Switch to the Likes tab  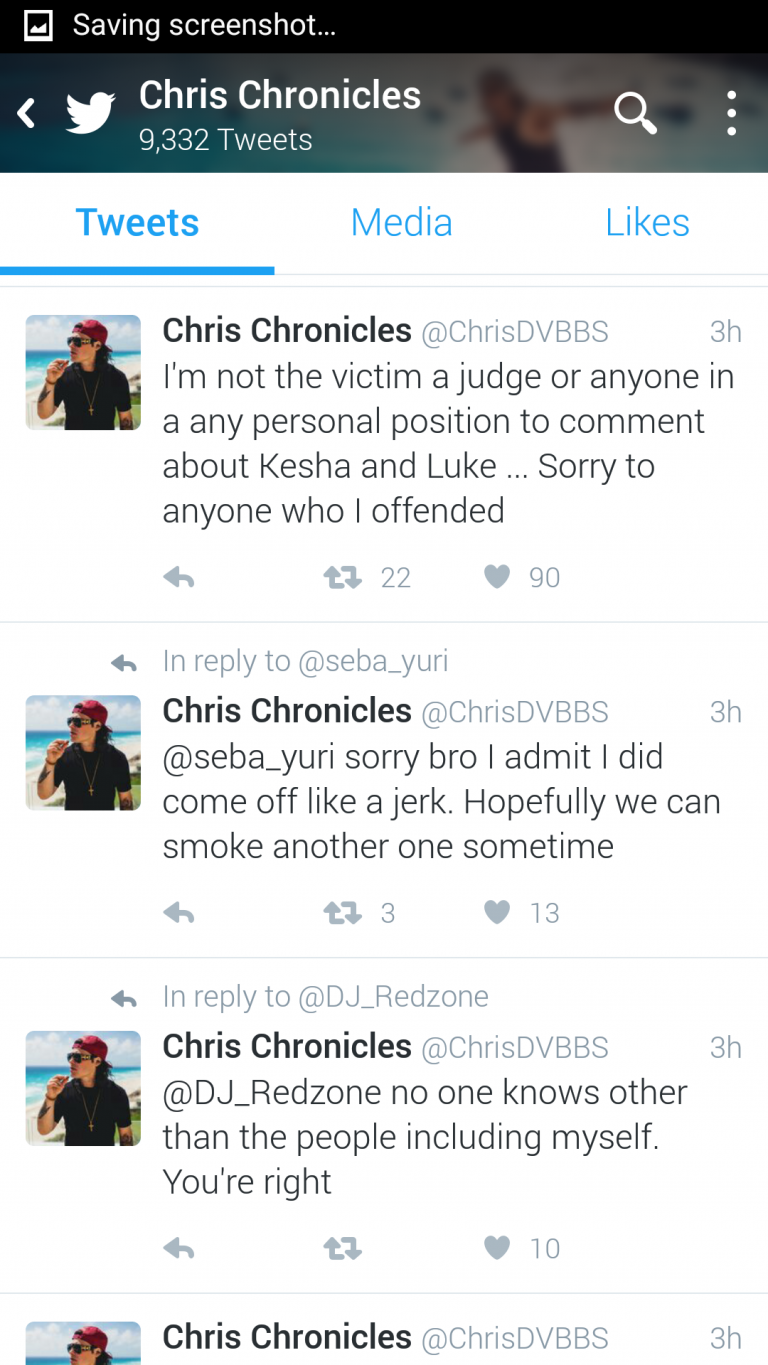(647, 222)
